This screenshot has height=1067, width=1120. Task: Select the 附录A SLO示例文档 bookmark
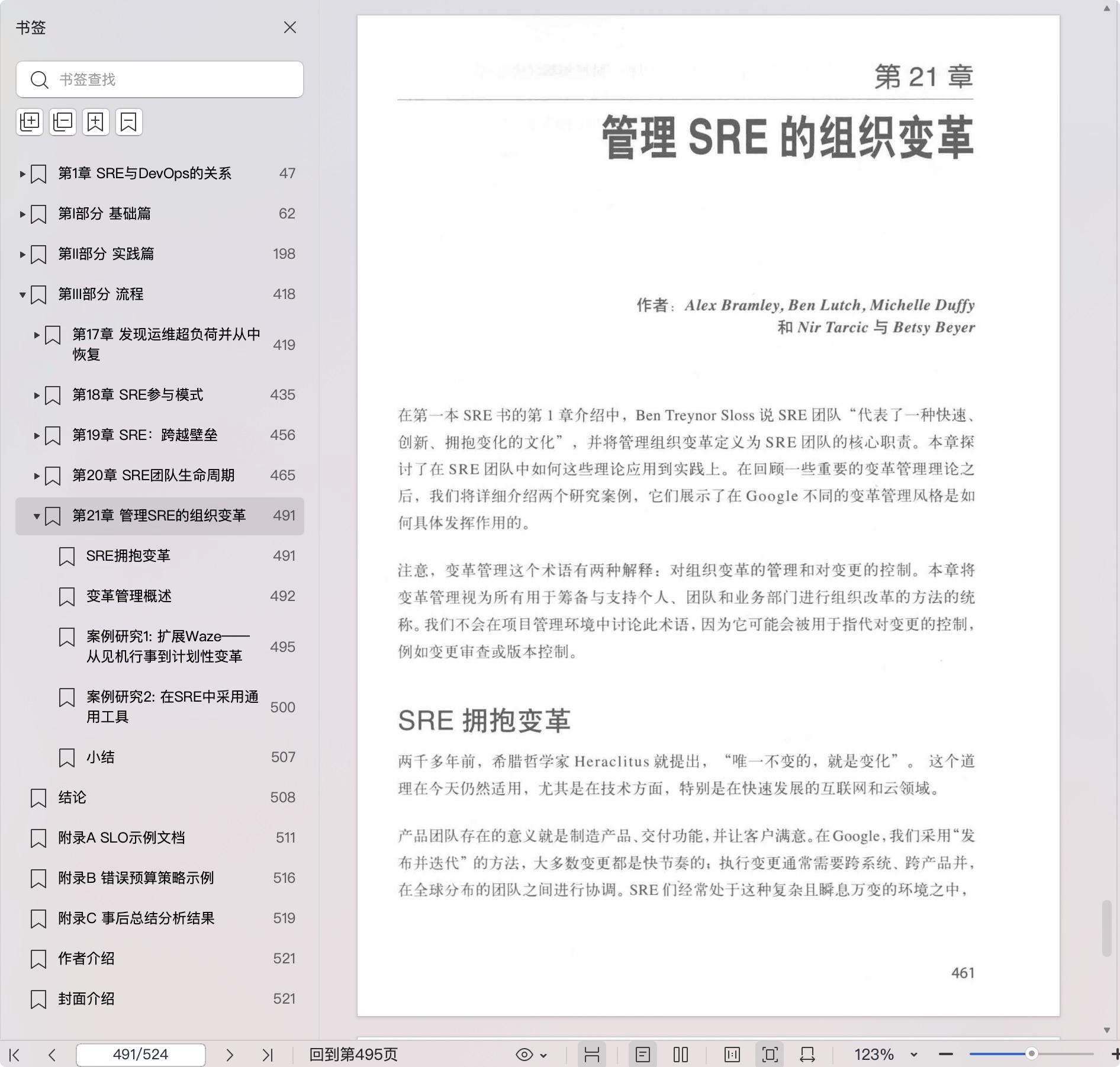point(121,838)
